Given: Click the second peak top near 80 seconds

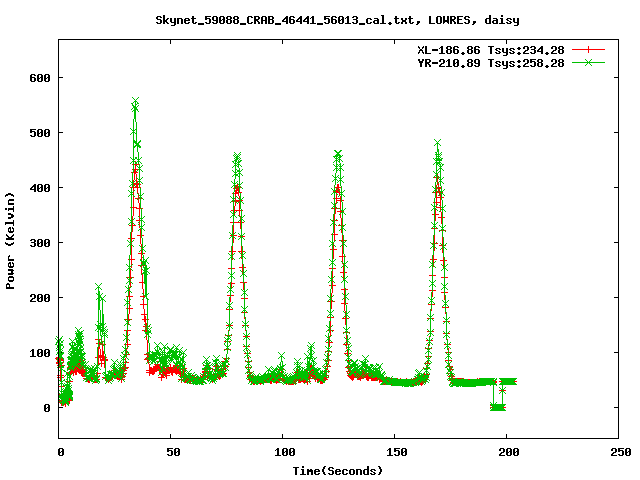Looking at the screenshot, I should click(237, 157).
